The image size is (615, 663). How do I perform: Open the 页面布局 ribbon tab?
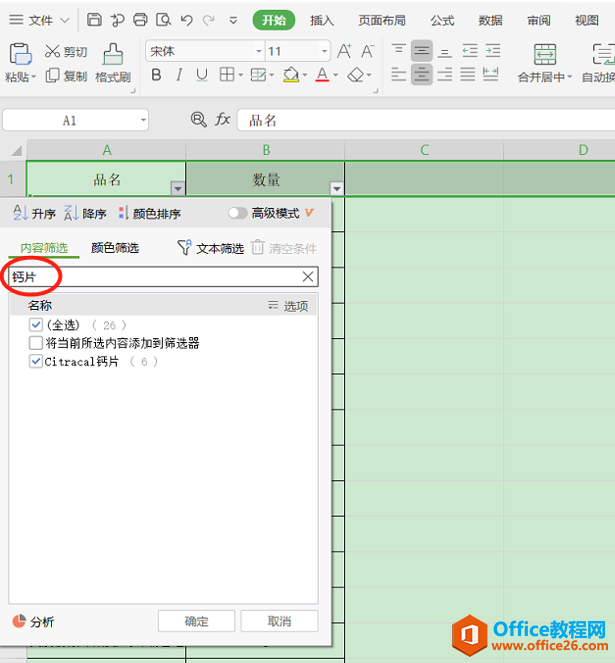[x=382, y=20]
